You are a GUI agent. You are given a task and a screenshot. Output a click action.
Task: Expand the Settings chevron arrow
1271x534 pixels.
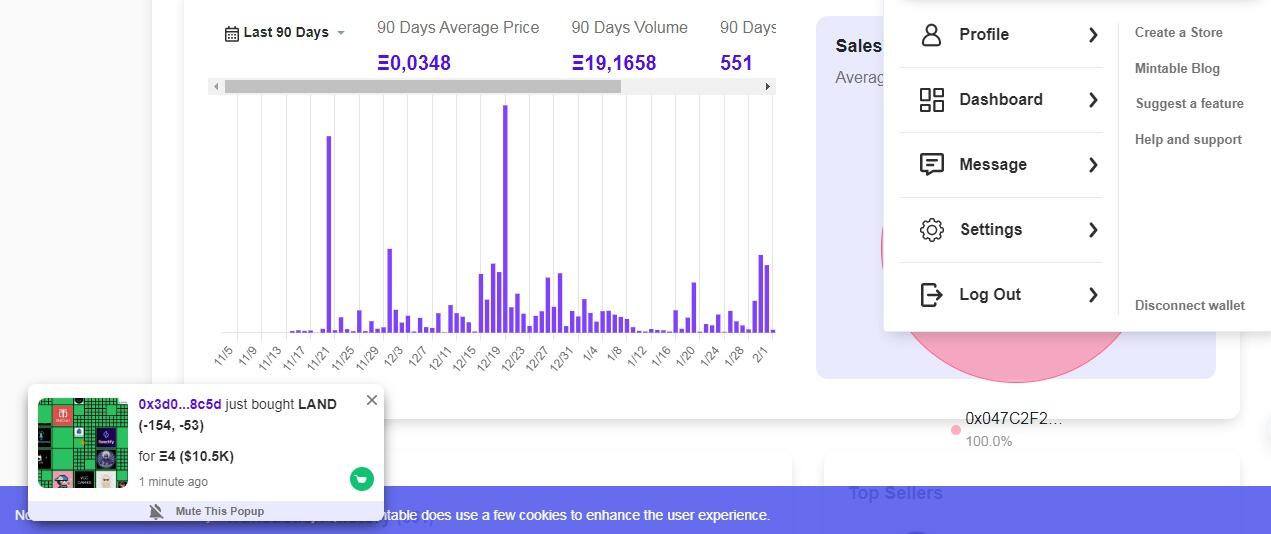pos(1093,230)
